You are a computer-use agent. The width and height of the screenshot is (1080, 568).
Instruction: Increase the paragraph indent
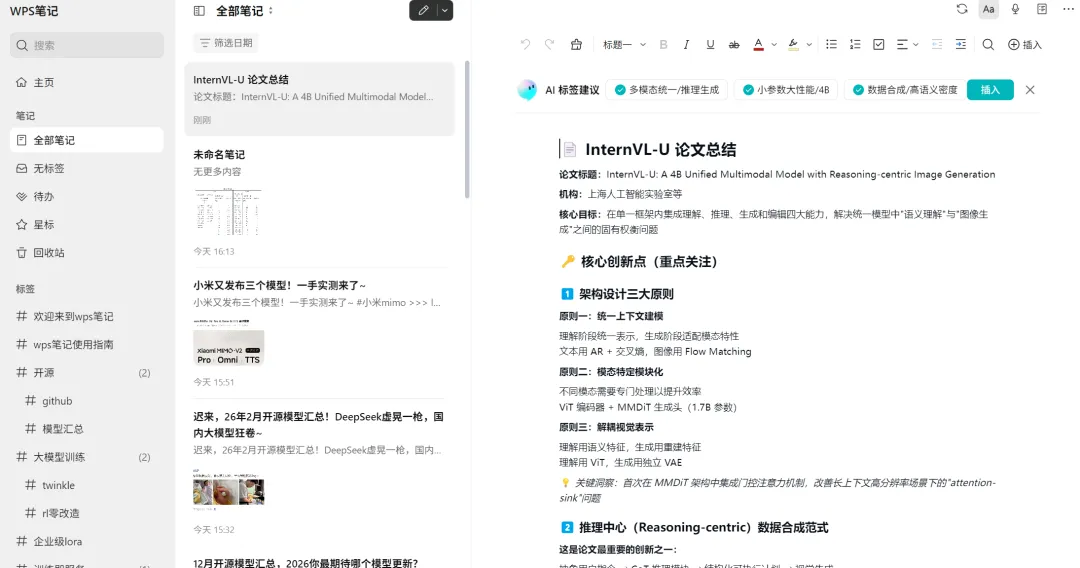coord(961,45)
